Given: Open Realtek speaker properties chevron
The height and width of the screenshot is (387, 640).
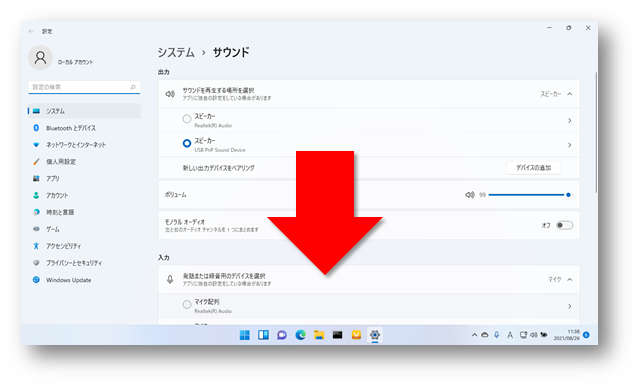Looking at the screenshot, I should pyautogui.click(x=569, y=121).
